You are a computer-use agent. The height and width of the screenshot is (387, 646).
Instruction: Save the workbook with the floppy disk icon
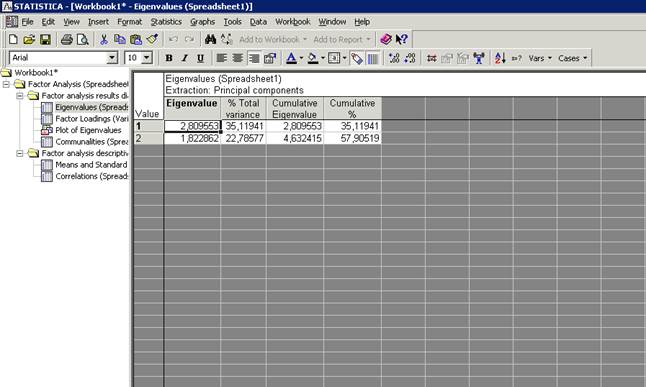point(45,40)
